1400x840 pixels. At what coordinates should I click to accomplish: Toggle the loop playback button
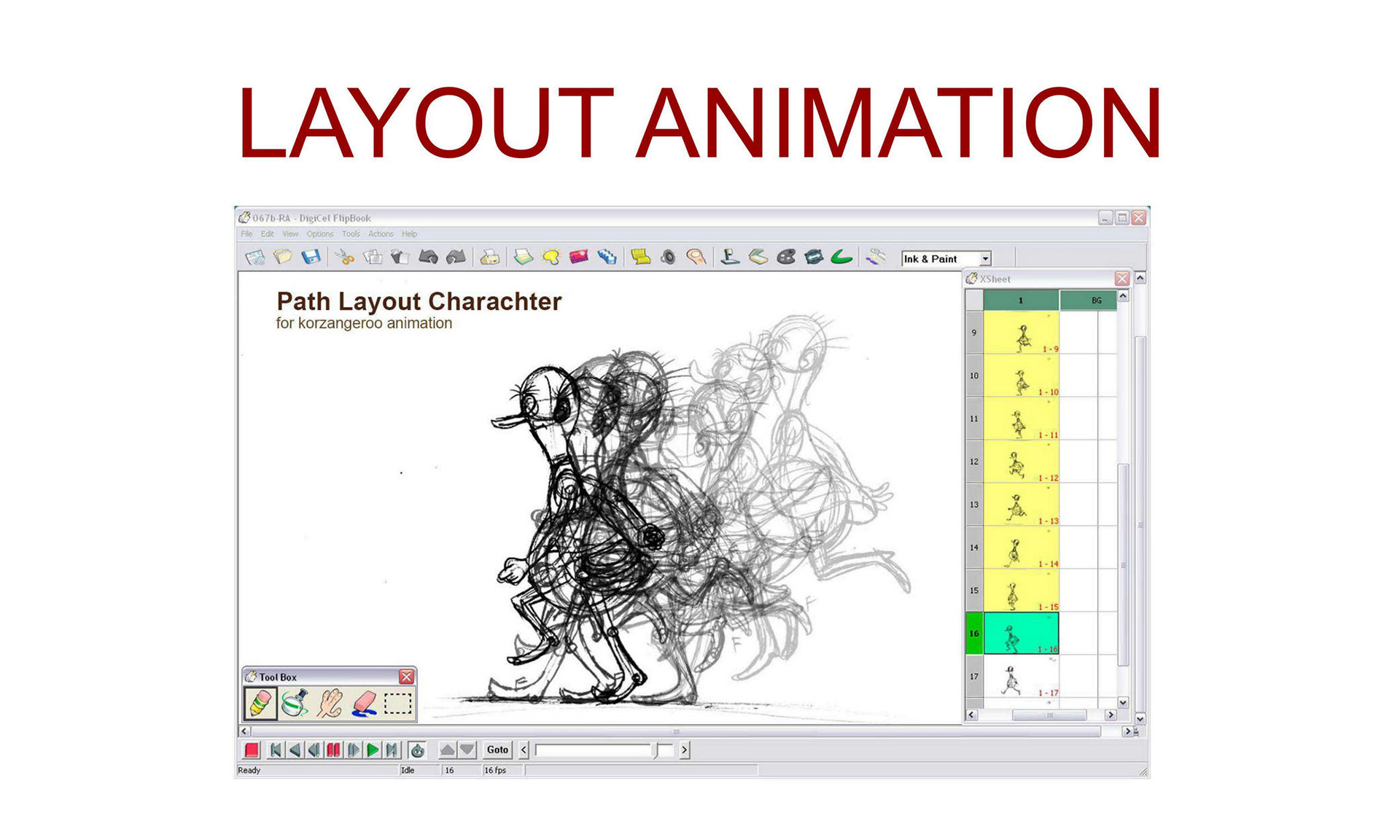pos(417,750)
